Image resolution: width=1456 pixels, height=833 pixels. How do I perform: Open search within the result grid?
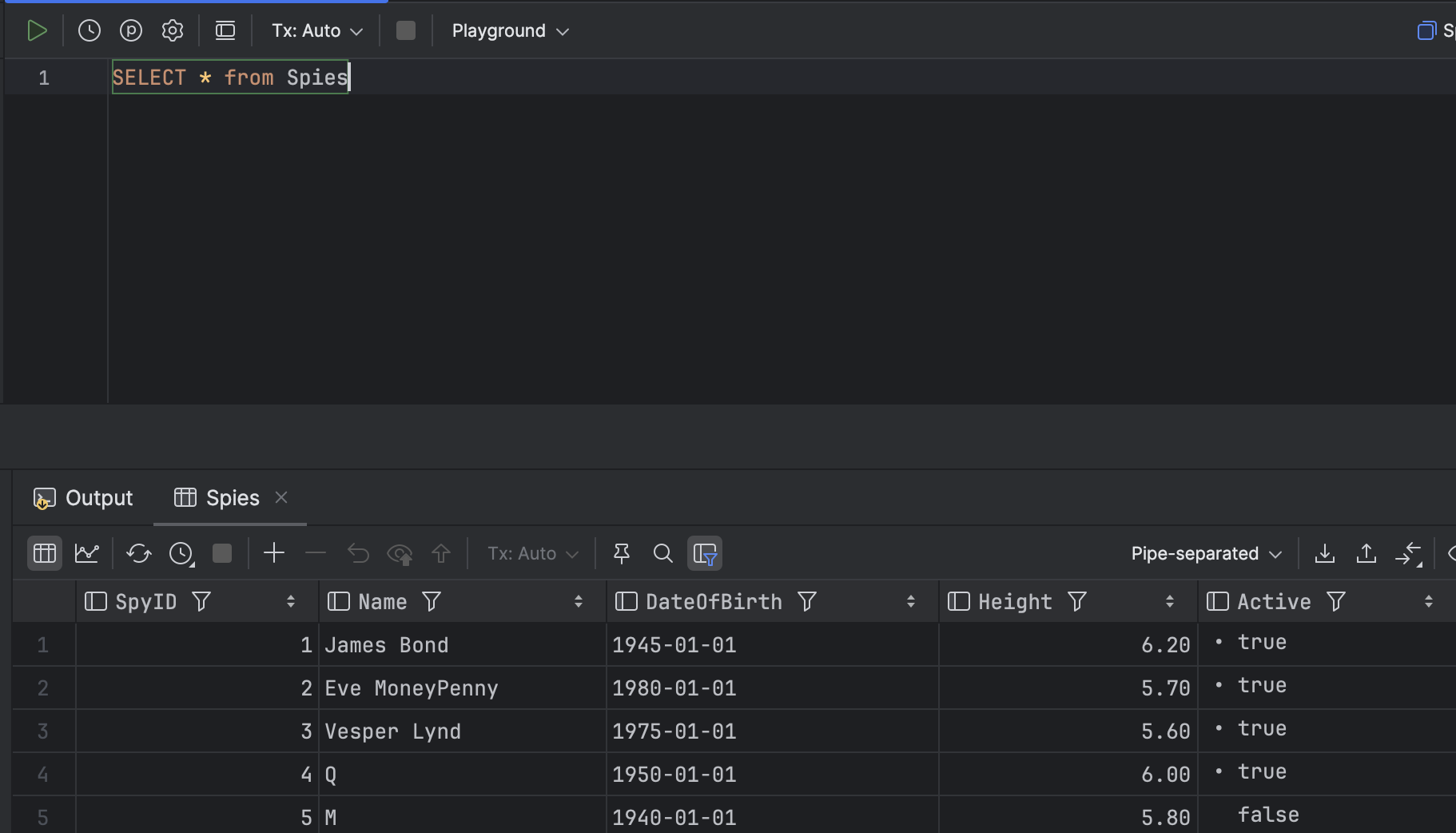point(662,552)
